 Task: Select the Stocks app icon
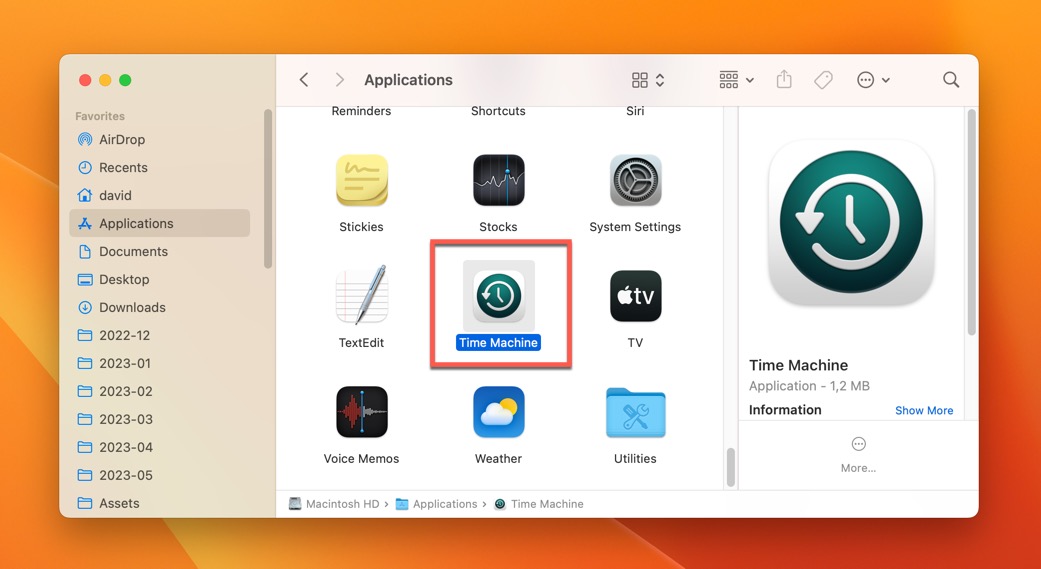tap(499, 181)
